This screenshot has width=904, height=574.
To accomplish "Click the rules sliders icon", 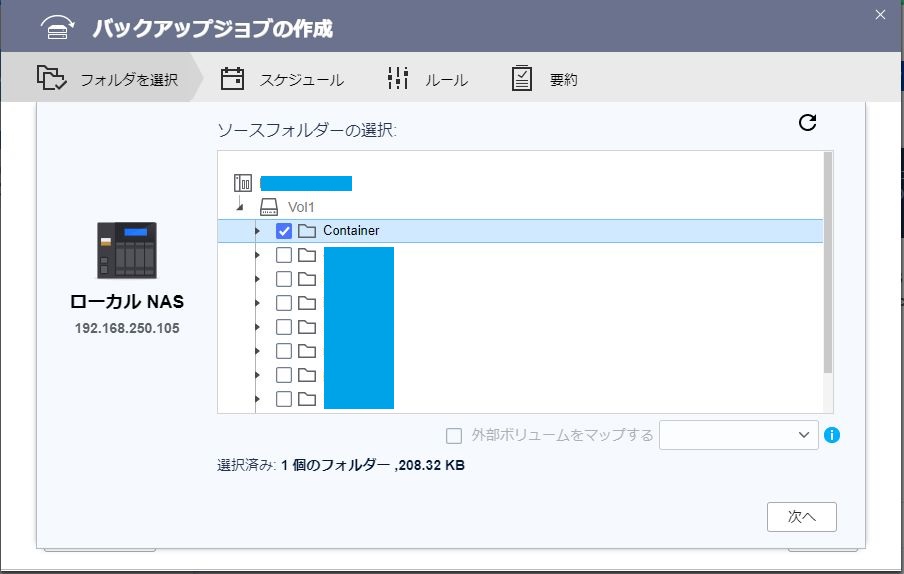I will tap(398, 78).
